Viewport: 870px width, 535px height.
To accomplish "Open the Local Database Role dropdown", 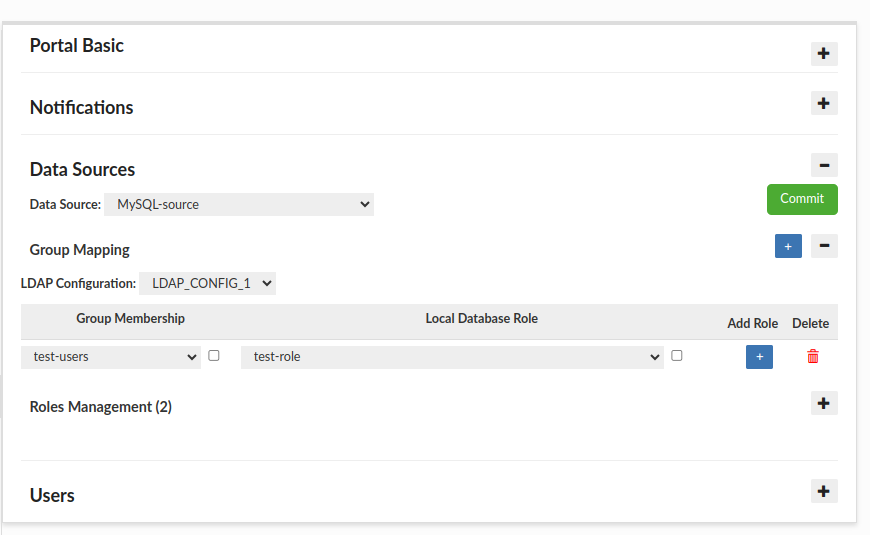I will pos(452,356).
